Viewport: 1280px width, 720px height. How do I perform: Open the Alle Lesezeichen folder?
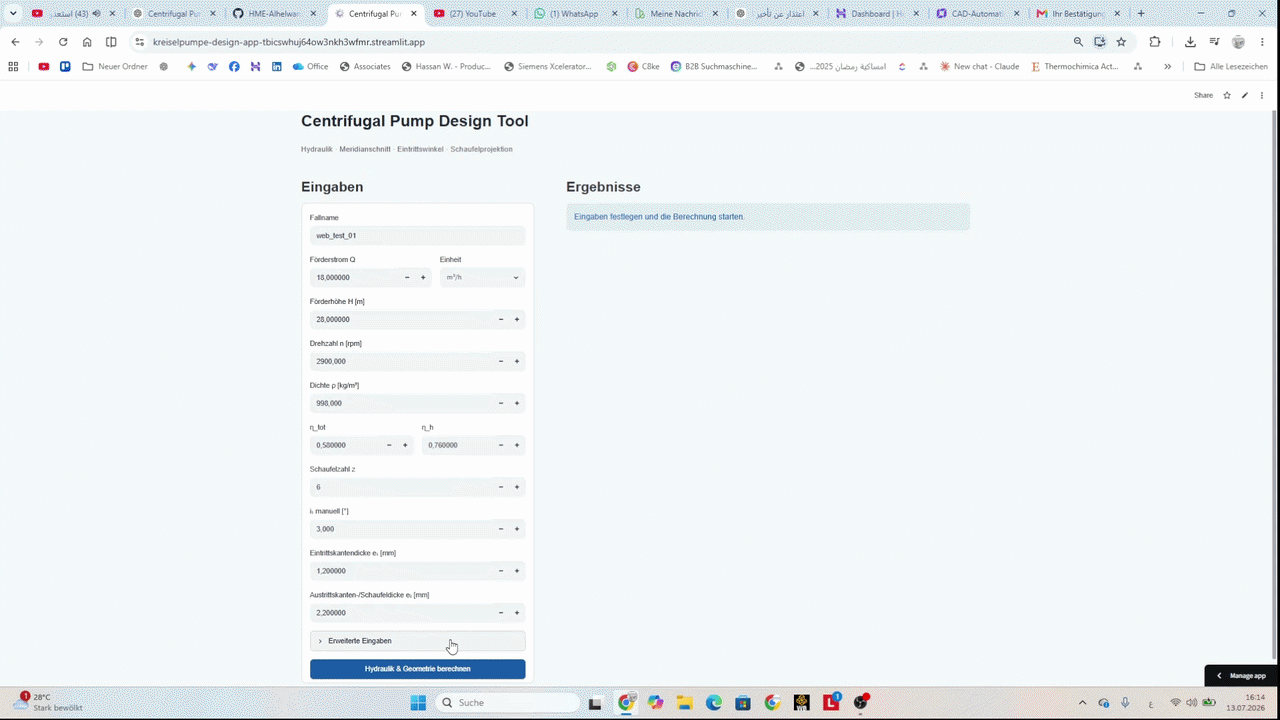pos(1231,67)
